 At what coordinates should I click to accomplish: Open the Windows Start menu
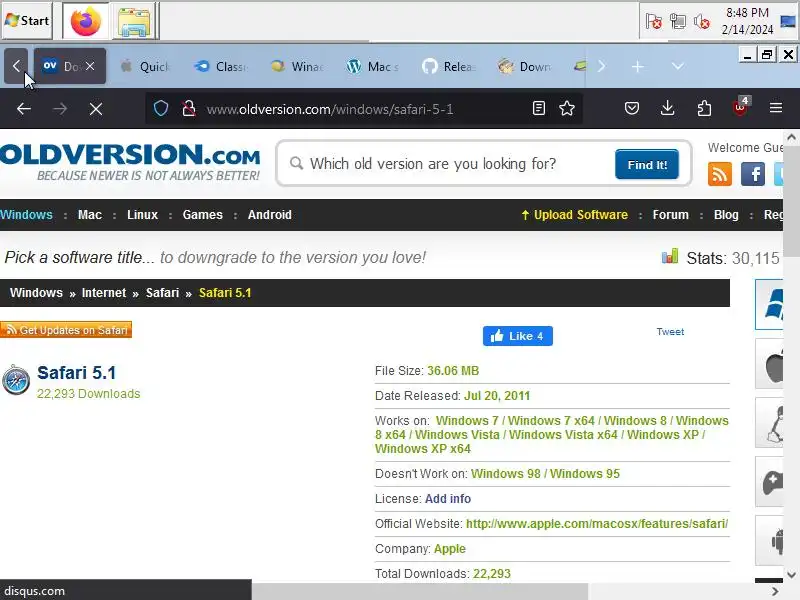tap(27, 21)
